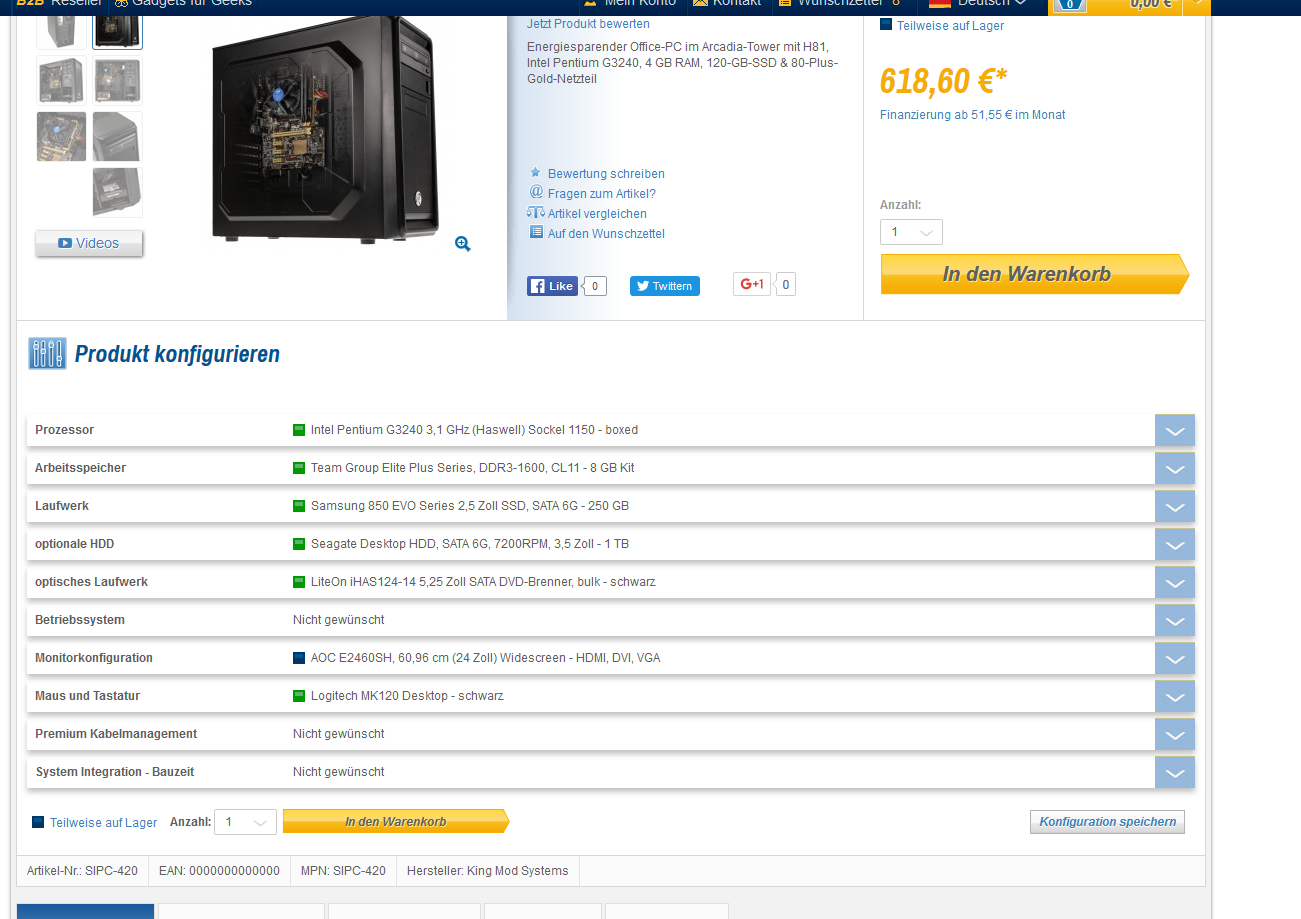Click the large In den Warenkorb button
This screenshot has width=1301, height=919.
1035,274
